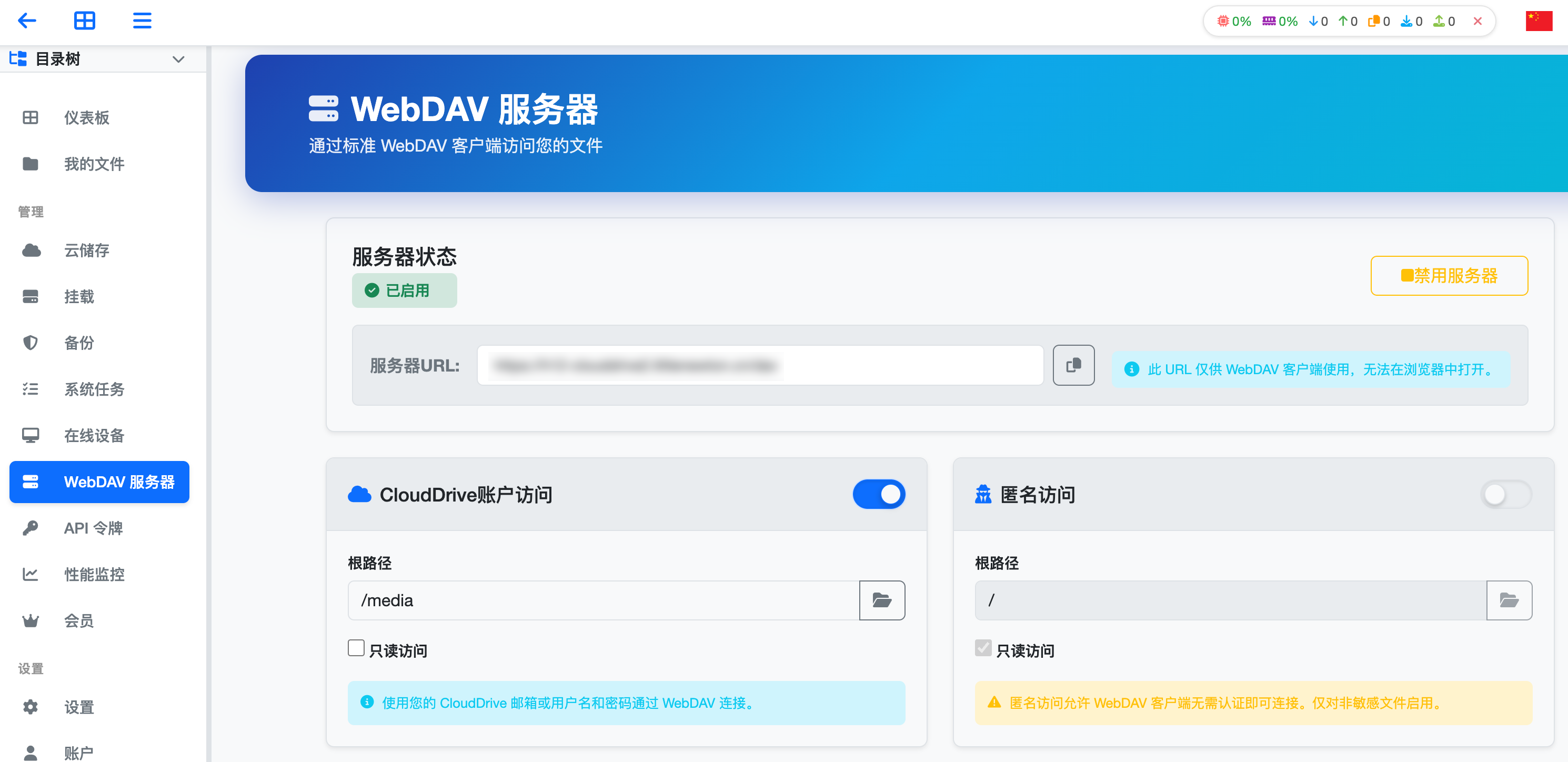Image resolution: width=1568 pixels, height=762 pixels.
Task: Go to the 备份 section
Action: point(78,343)
